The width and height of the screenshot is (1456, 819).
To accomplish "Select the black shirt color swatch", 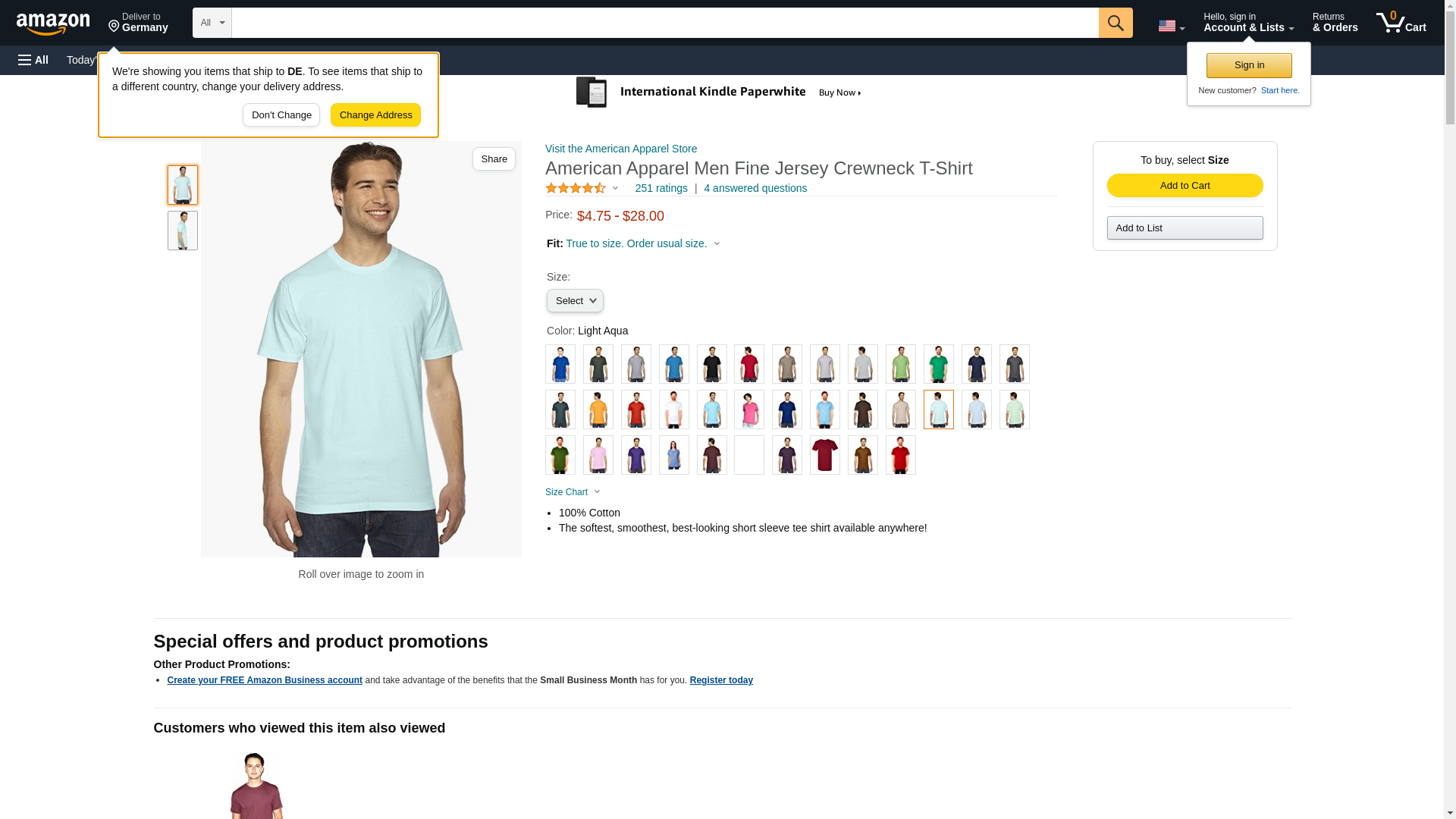I will point(711,364).
